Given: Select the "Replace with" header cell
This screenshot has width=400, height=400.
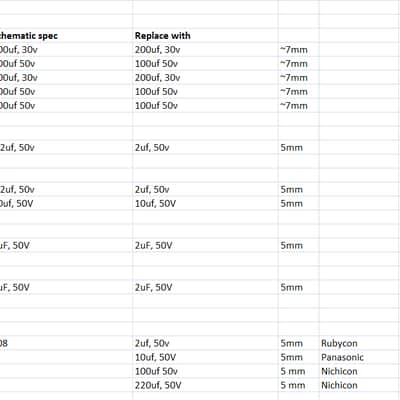Looking at the screenshot, I should (x=205, y=35).
